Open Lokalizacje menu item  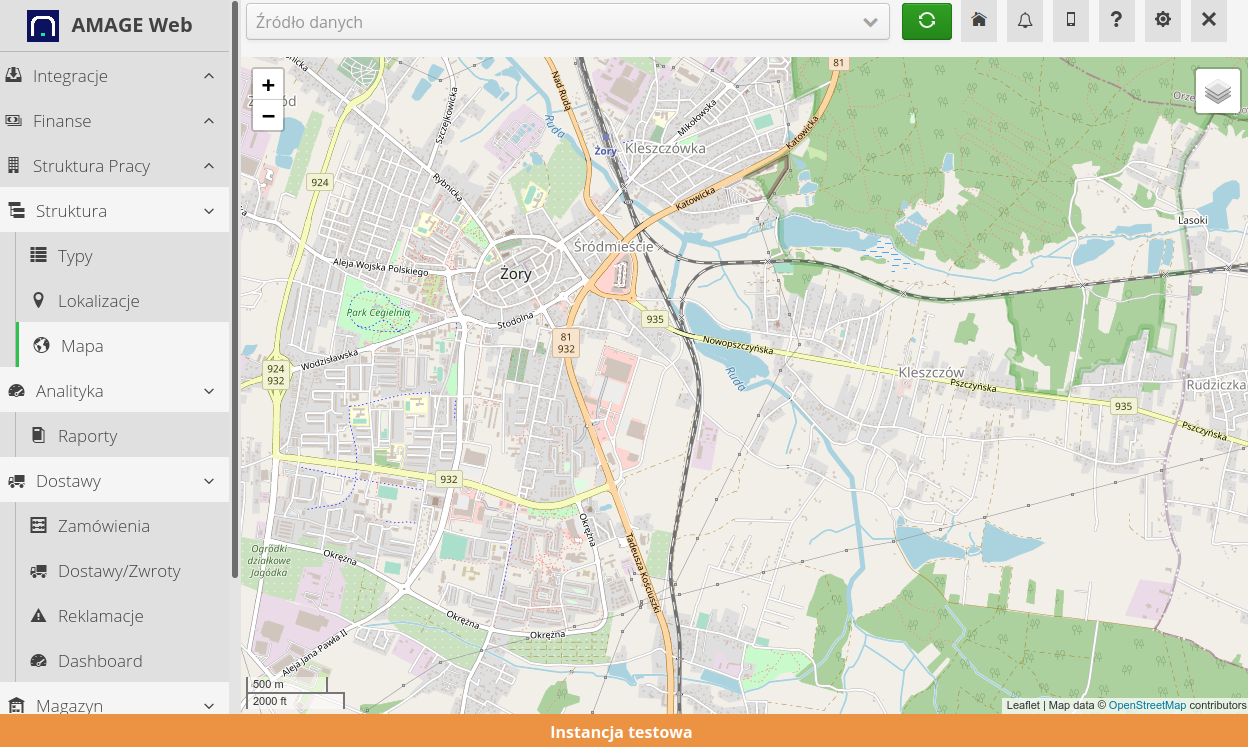[x=98, y=301]
